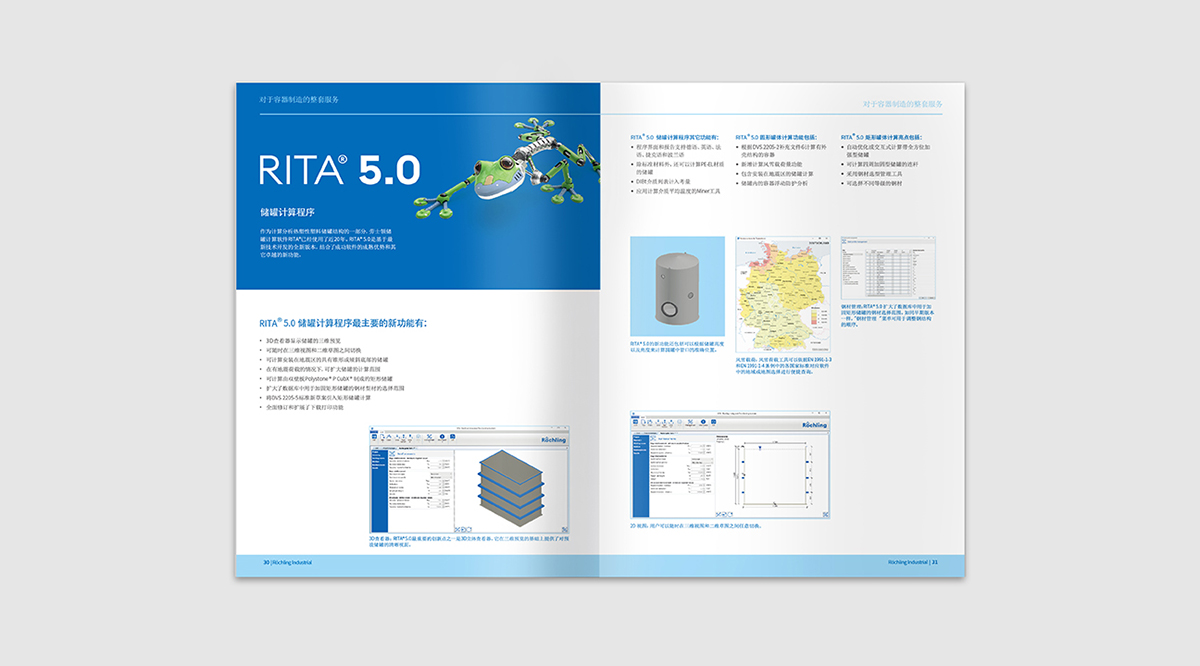The image size is (1200, 666).
Task: Click the heading "RITA 5.0 储罐计算程序最主要的新功能有:"
Action: coord(343,323)
